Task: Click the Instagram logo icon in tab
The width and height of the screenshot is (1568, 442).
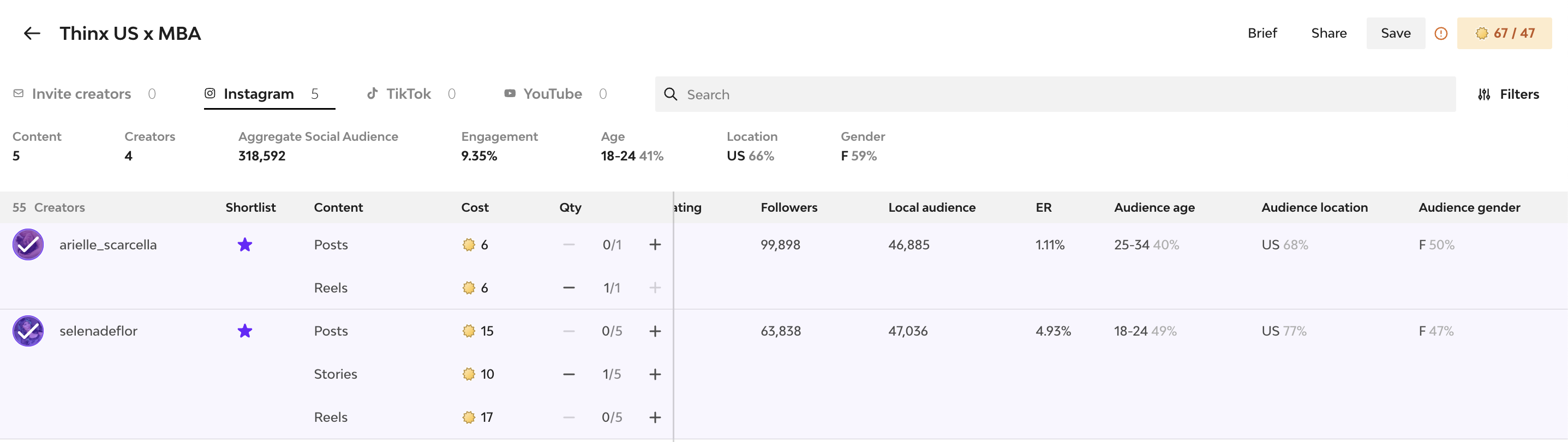Action: (210, 93)
